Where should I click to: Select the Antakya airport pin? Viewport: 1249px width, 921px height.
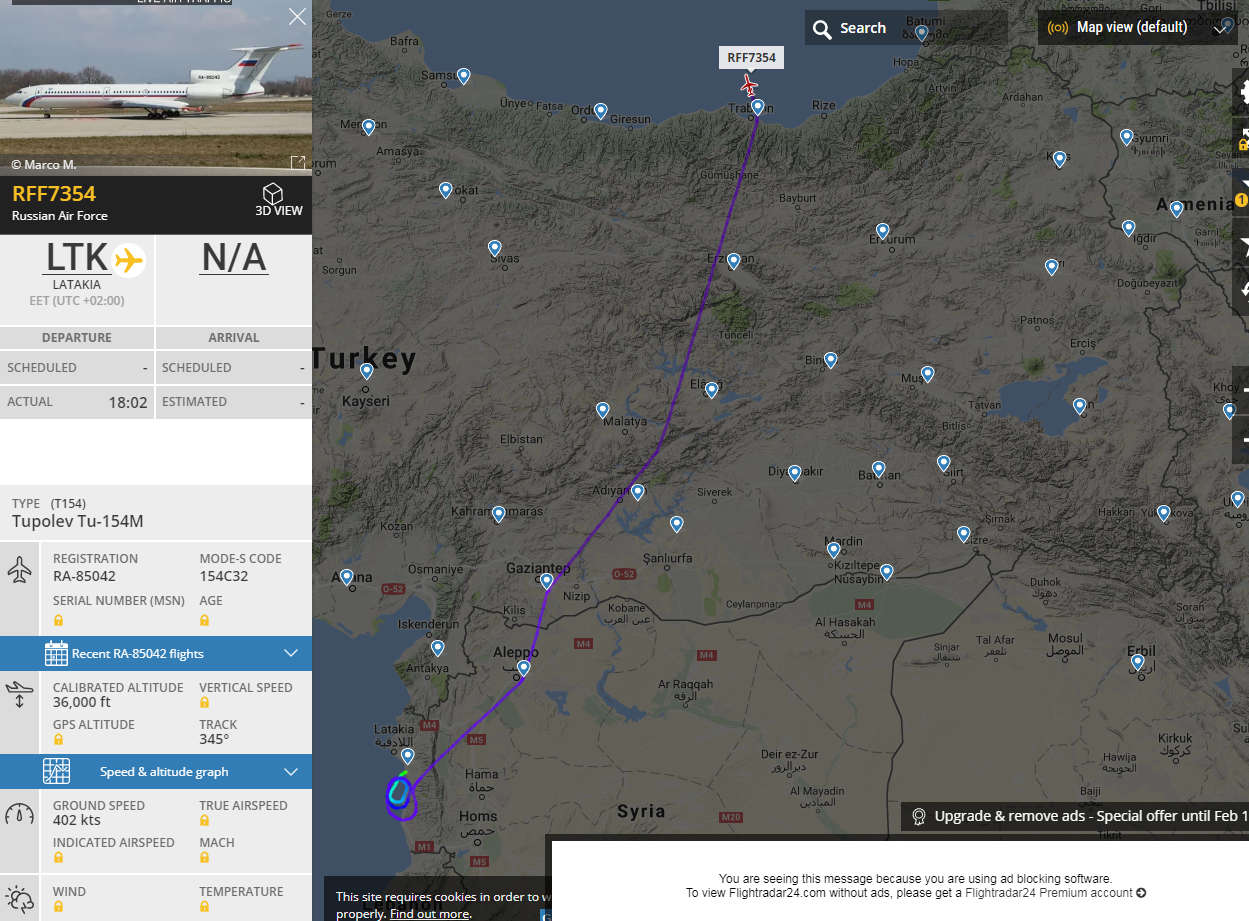(437, 647)
